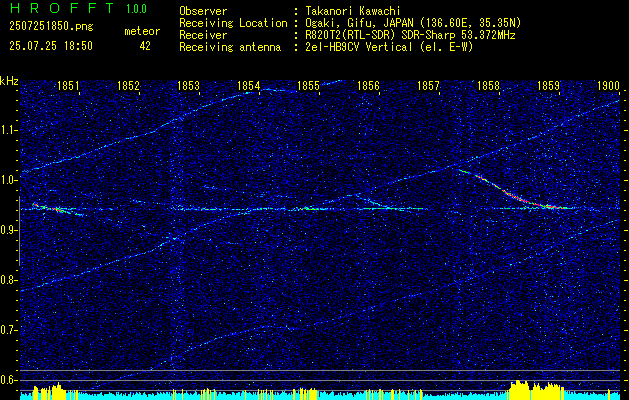Click the kHz axis unit label
The width and height of the screenshot is (629, 400).
[x=9, y=81]
